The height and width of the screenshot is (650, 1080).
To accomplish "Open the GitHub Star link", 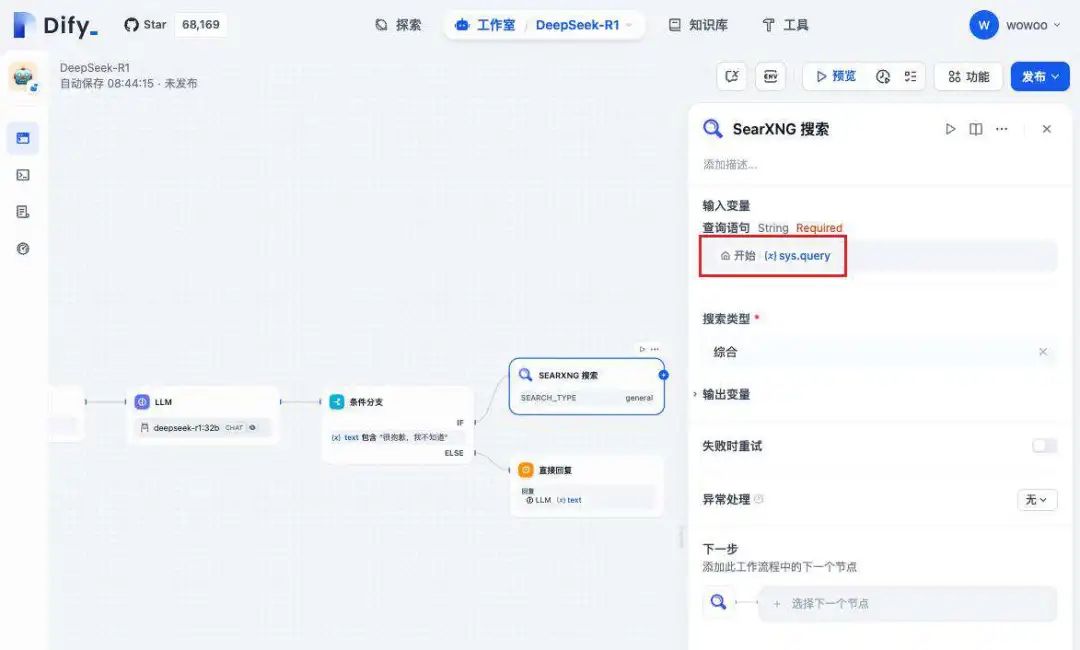I will 145,25.
